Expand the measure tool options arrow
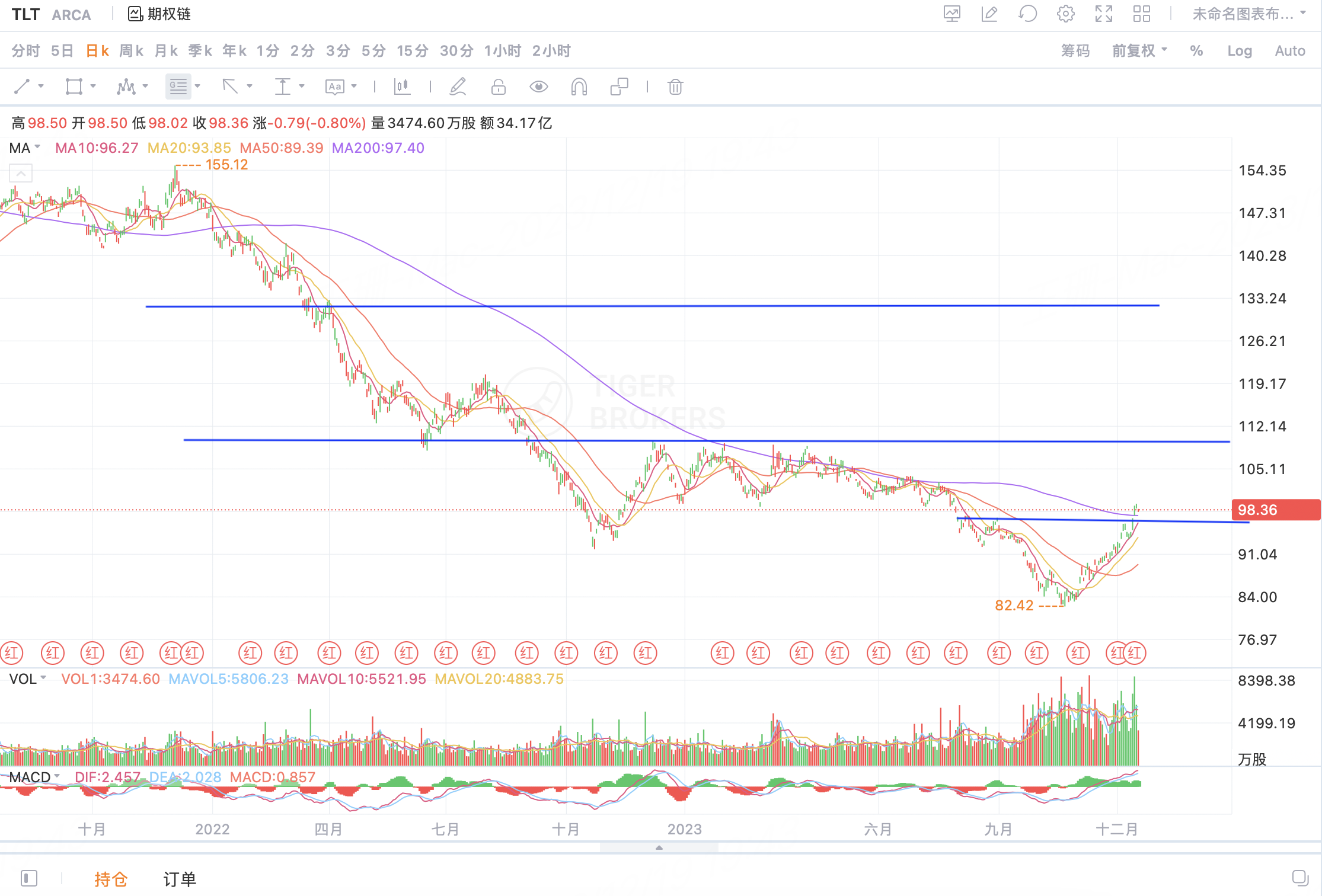 point(302,87)
